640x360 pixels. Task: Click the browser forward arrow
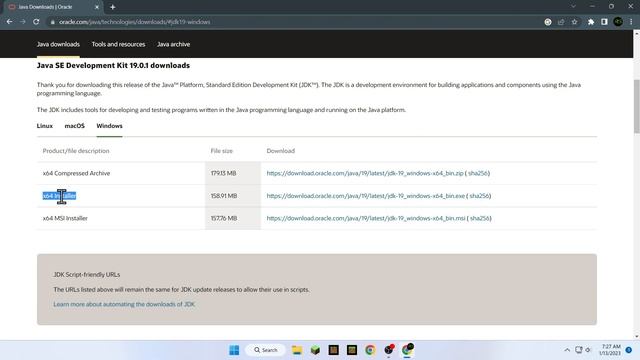click(23, 22)
